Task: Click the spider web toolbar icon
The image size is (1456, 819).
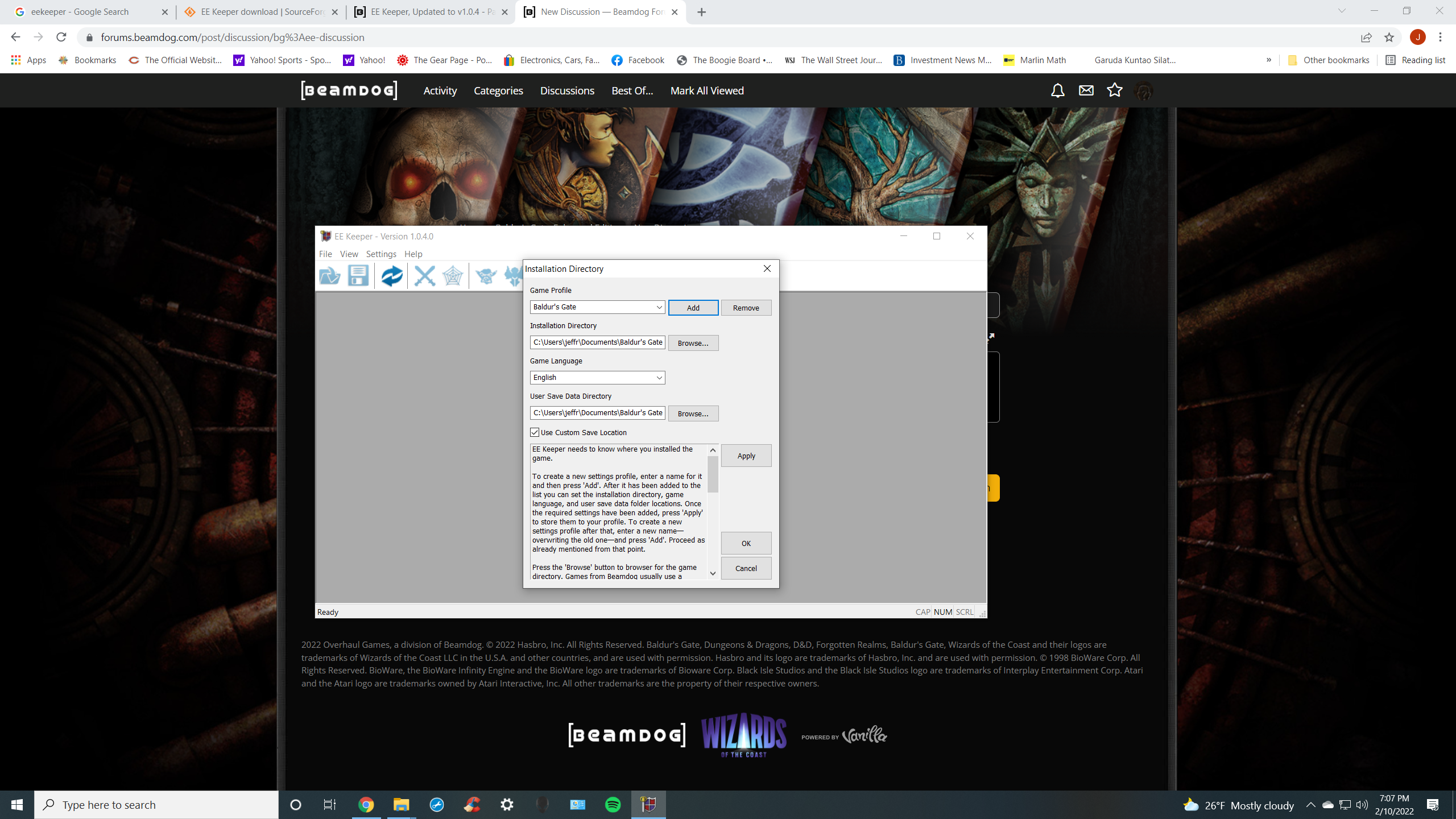Action: pos(453,276)
